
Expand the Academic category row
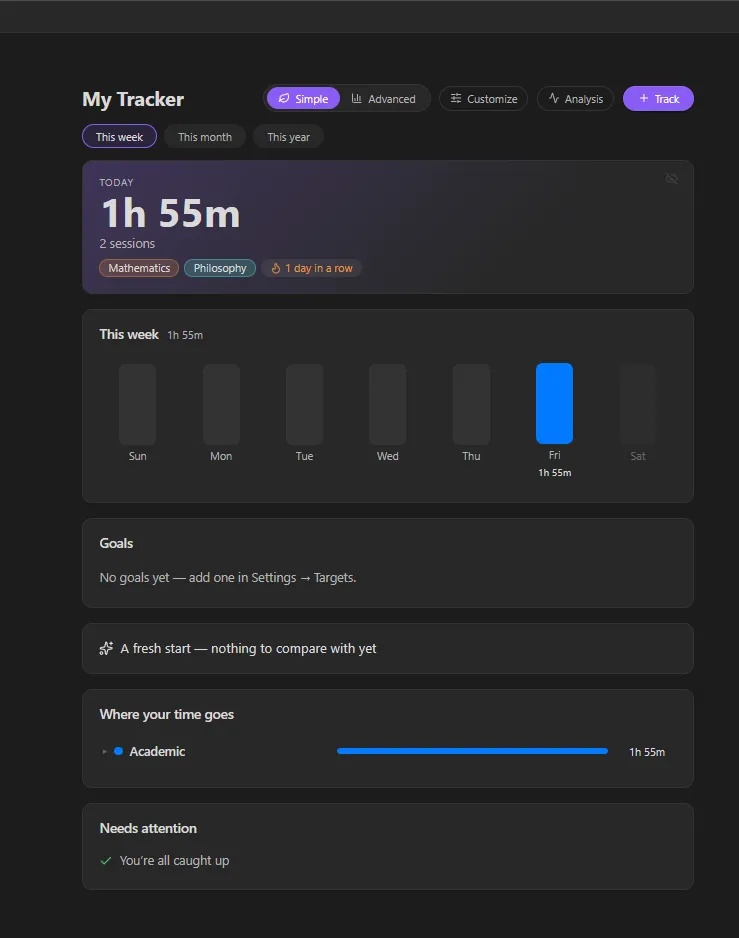(x=105, y=751)
